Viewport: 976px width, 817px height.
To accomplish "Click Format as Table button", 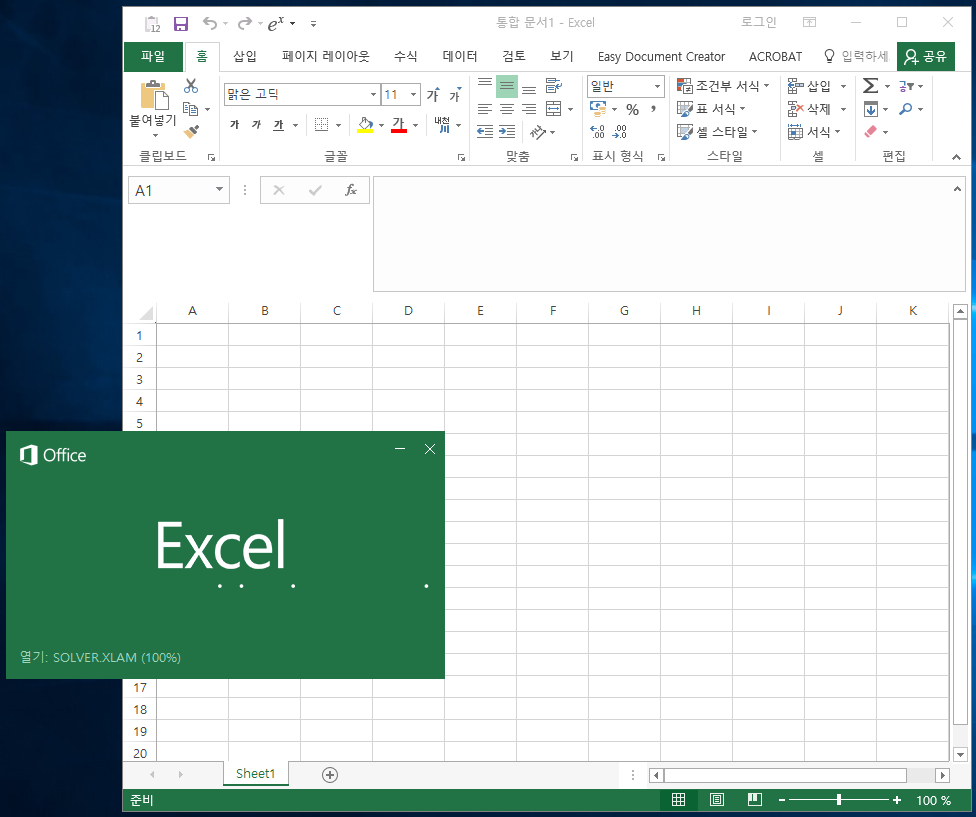I will tap(711, 109).
